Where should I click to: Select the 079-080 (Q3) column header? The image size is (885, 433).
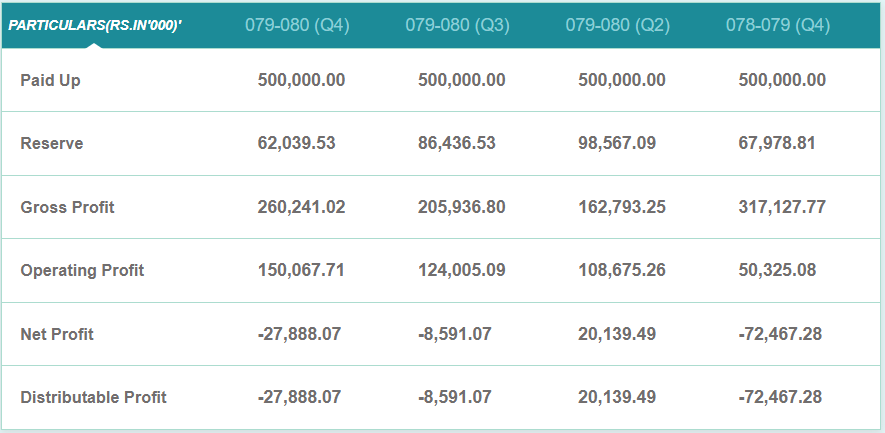click(457, 25)
